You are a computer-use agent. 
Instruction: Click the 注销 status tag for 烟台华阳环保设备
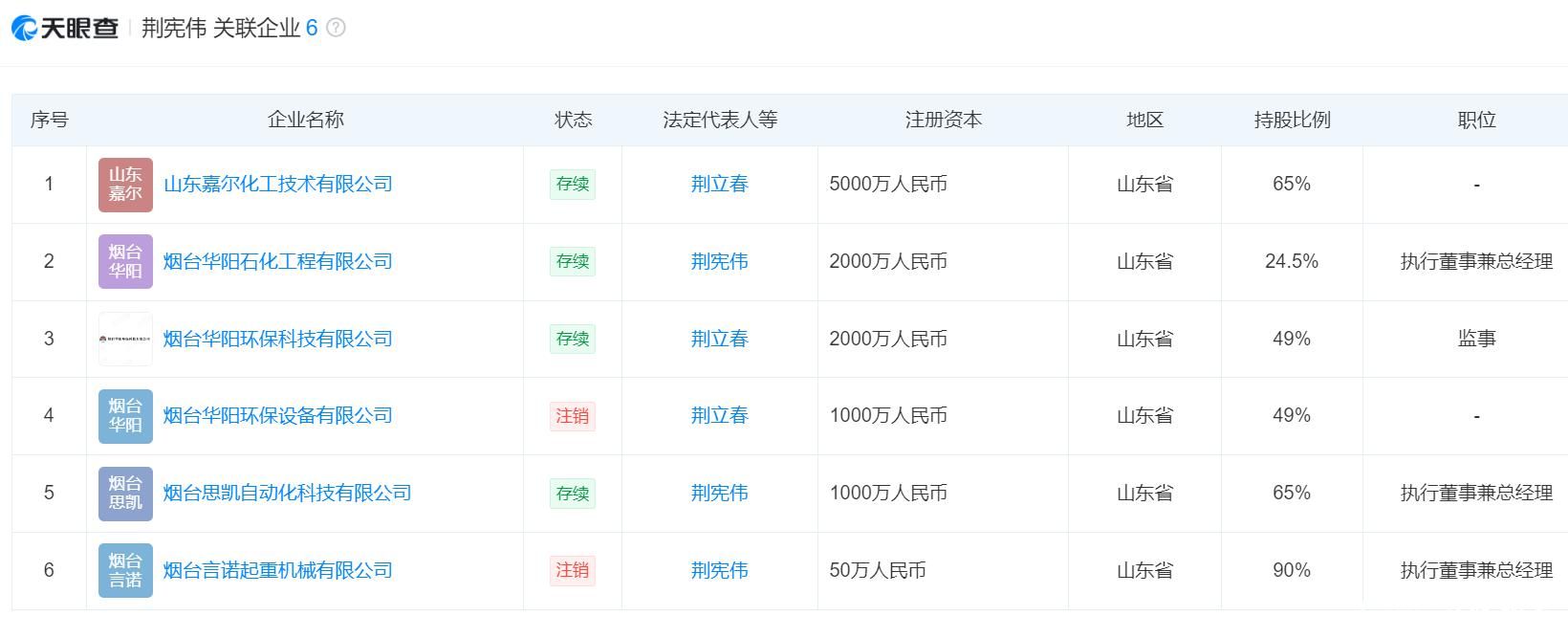tap(573, 416)
